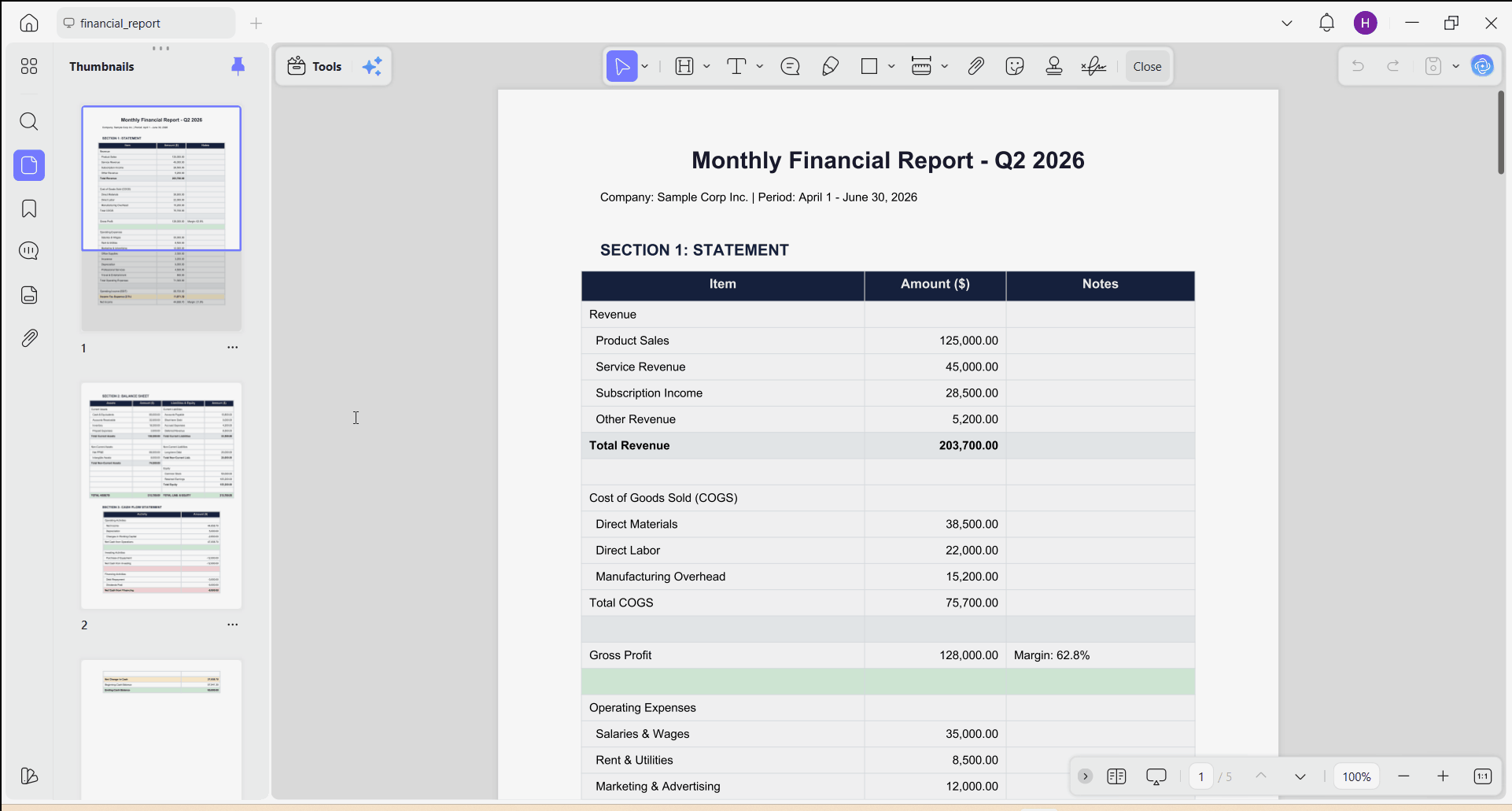
Task: Open the user account avatar H
Action: click(x=1366, y=23)
